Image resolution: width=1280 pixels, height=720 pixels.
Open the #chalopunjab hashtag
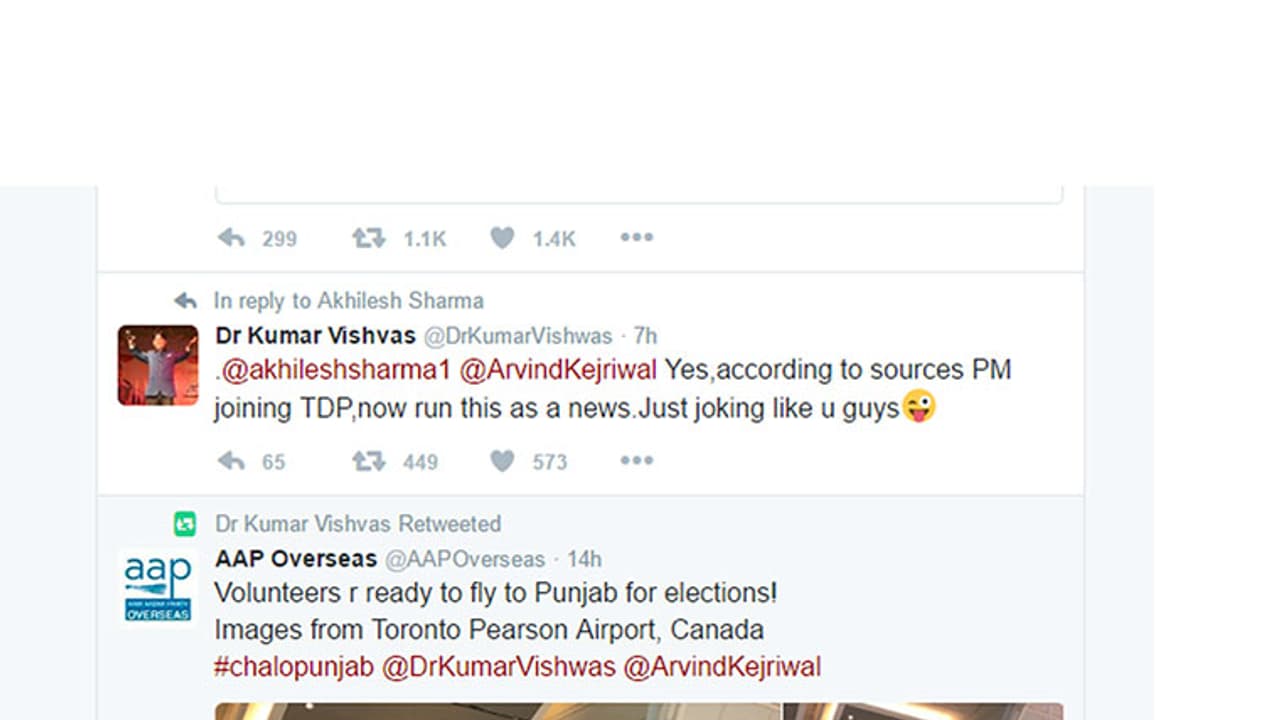point(294,667)
